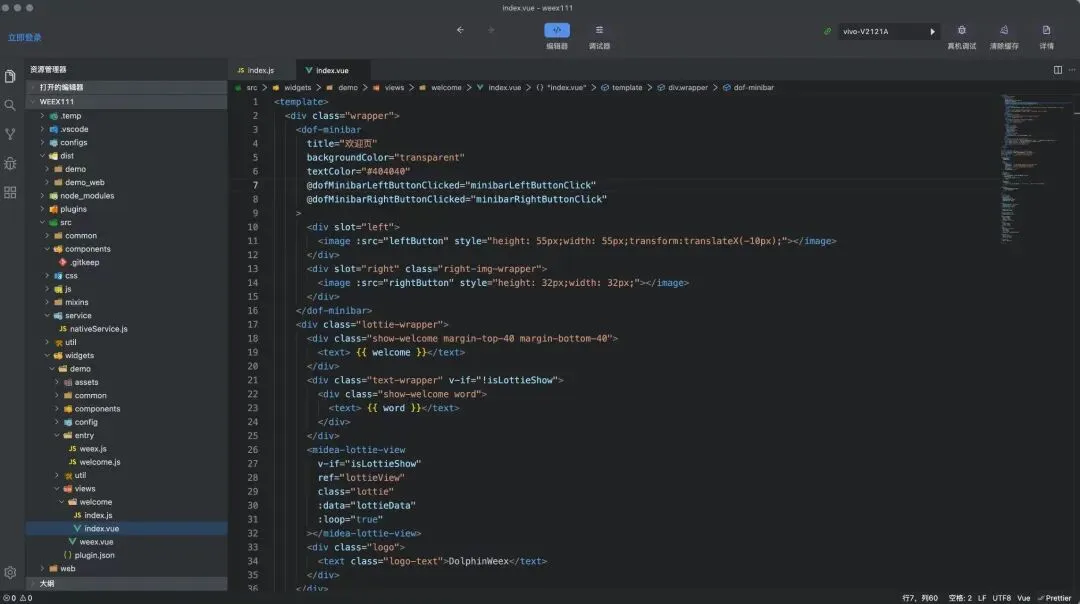Collapse the src folder

127,222
